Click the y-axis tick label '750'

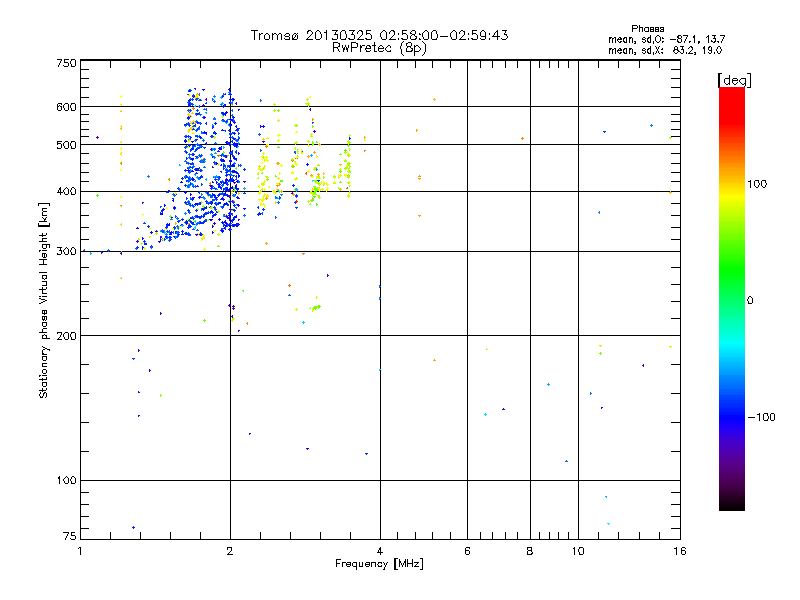[x=66, y=63]
